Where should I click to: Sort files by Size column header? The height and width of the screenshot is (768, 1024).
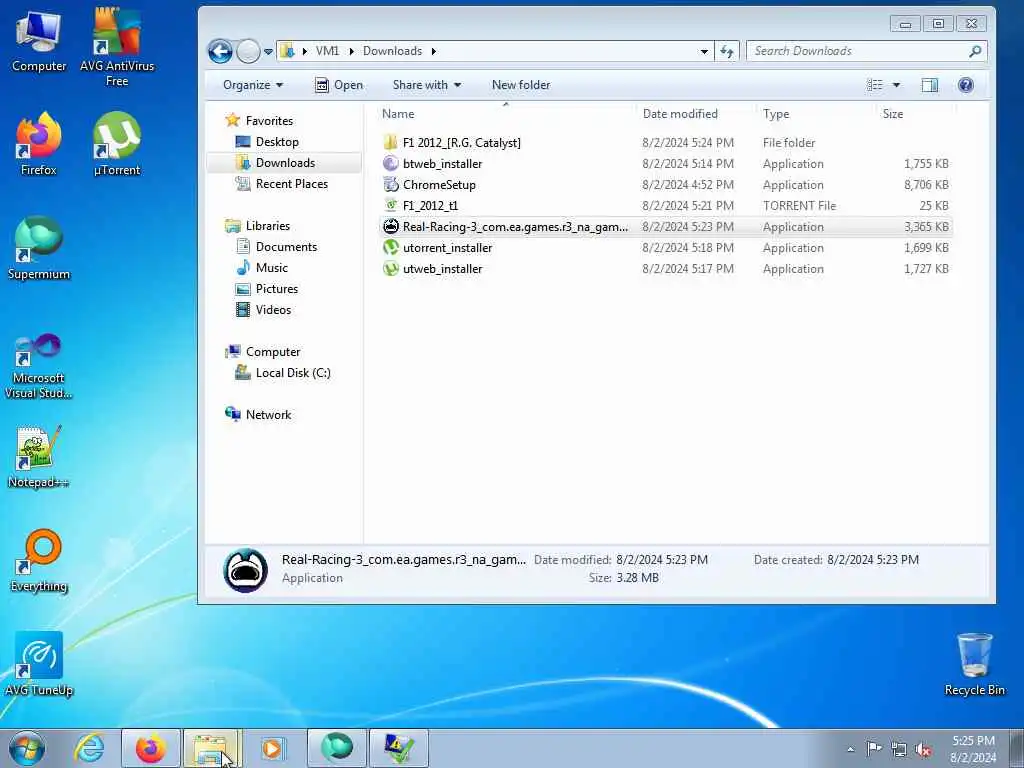tap(916, 114)
